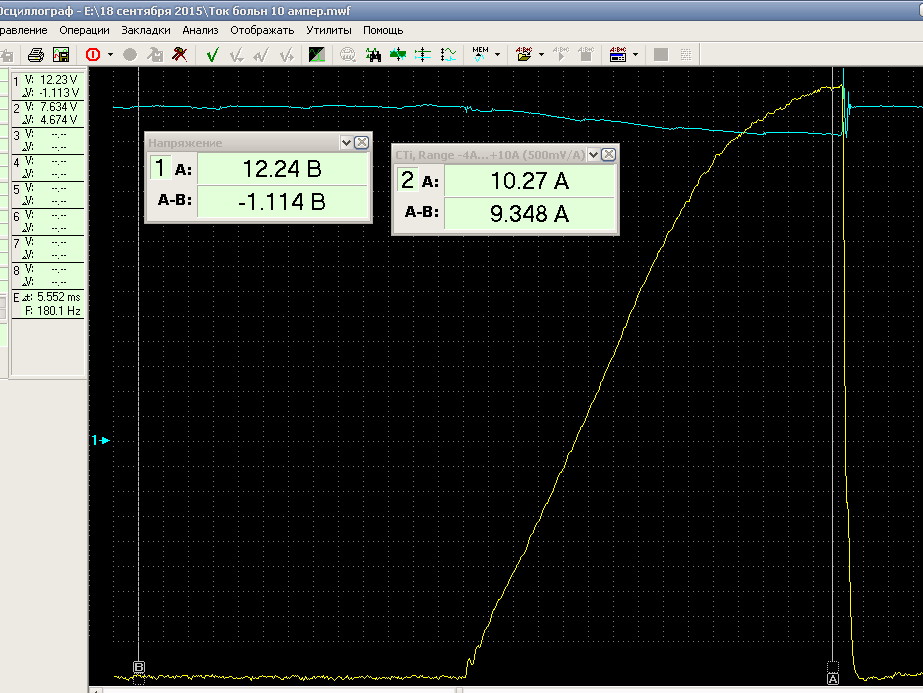Click the MEM memory waveform icon
This screenshot has height=693, width=923.
[480, 54]
